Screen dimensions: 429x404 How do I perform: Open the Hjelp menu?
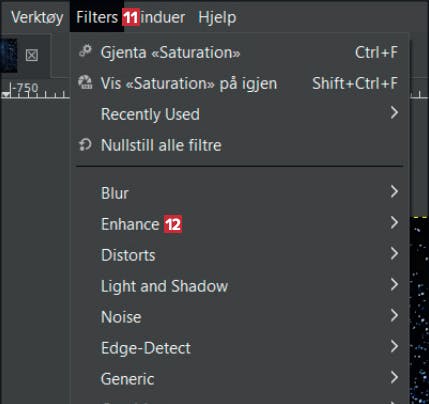(x=217, y=17)
